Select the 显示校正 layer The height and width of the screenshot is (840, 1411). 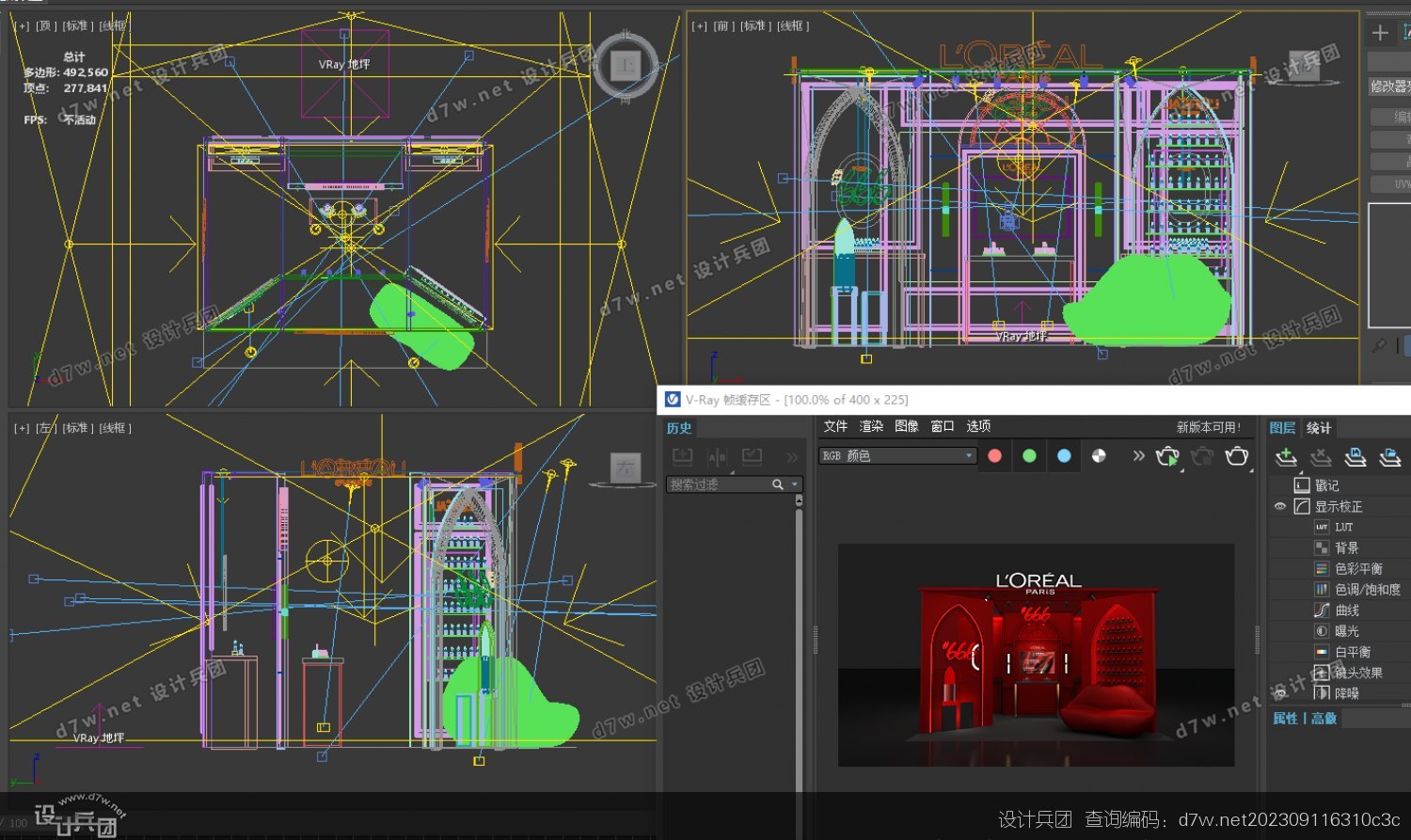pyautogui.click(x=1339, y=506)
